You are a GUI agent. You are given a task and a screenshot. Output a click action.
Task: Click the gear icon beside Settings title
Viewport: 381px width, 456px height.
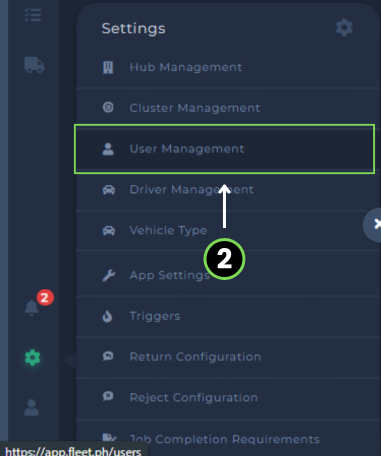[x=344, y=28]
